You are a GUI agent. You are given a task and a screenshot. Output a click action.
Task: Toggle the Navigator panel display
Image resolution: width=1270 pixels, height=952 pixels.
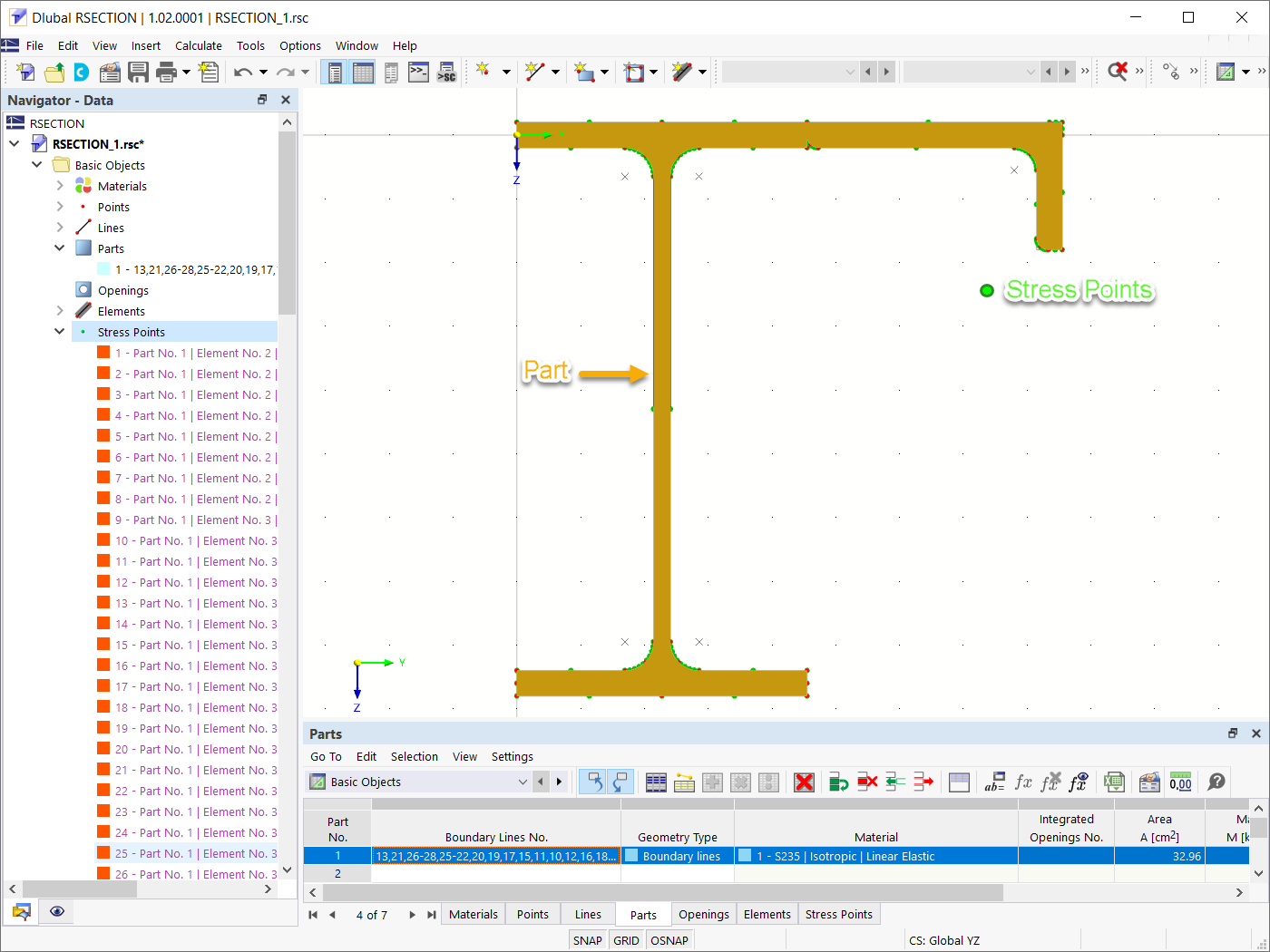click(x=335, y=72)
